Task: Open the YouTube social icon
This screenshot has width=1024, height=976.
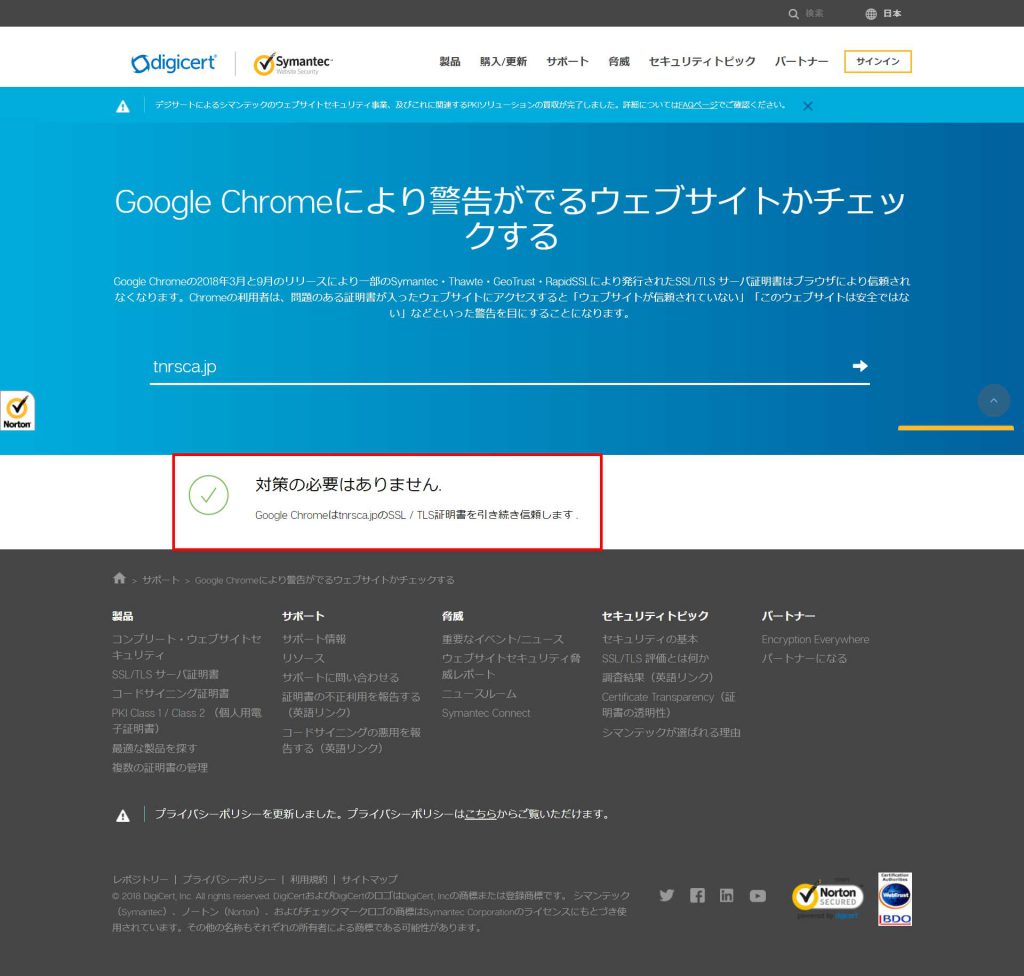Action: [758, 896]
